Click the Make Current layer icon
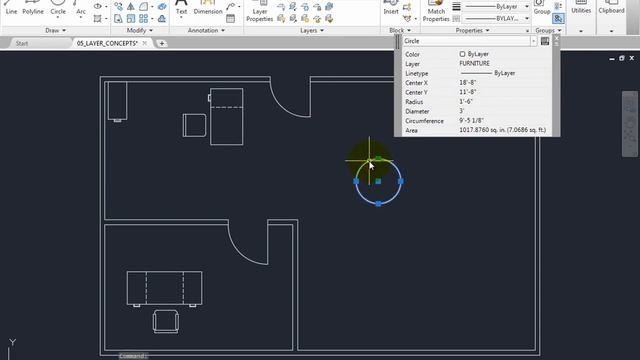640x360 pixels. tap(329, 7)
